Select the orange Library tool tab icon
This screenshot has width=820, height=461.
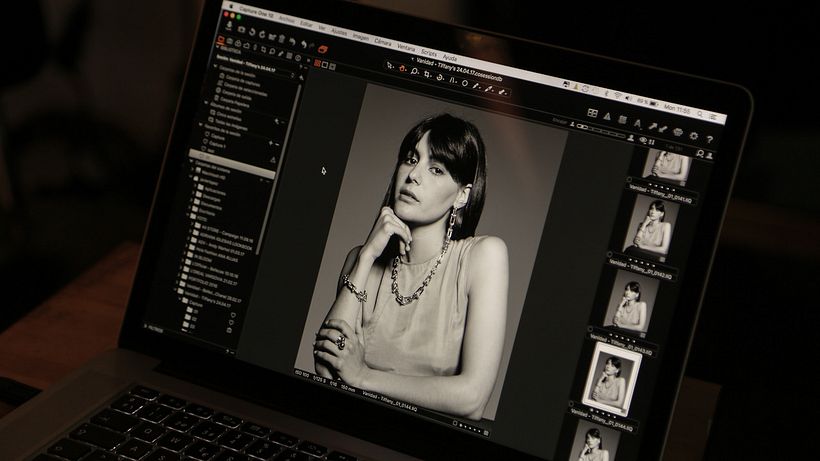tap(220, 39)
